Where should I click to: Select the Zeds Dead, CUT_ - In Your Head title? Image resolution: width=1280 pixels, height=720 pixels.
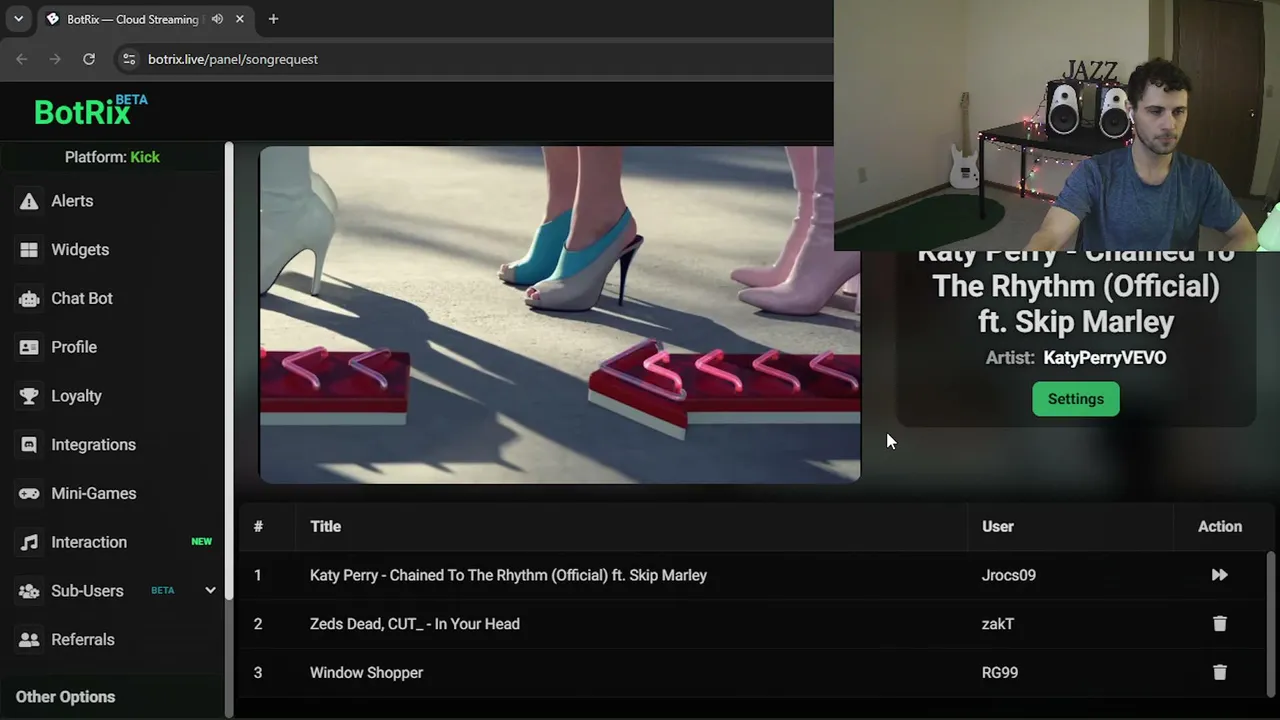click(x=415, y=624)
